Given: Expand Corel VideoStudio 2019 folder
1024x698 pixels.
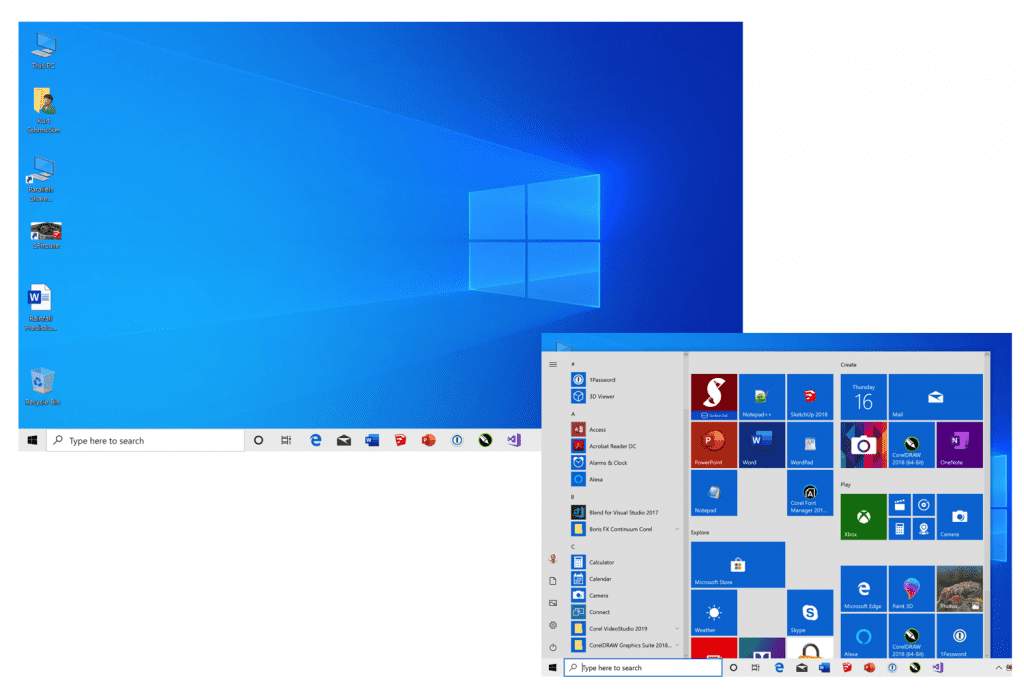Looking at the screenshot, I should click(626, 628).
